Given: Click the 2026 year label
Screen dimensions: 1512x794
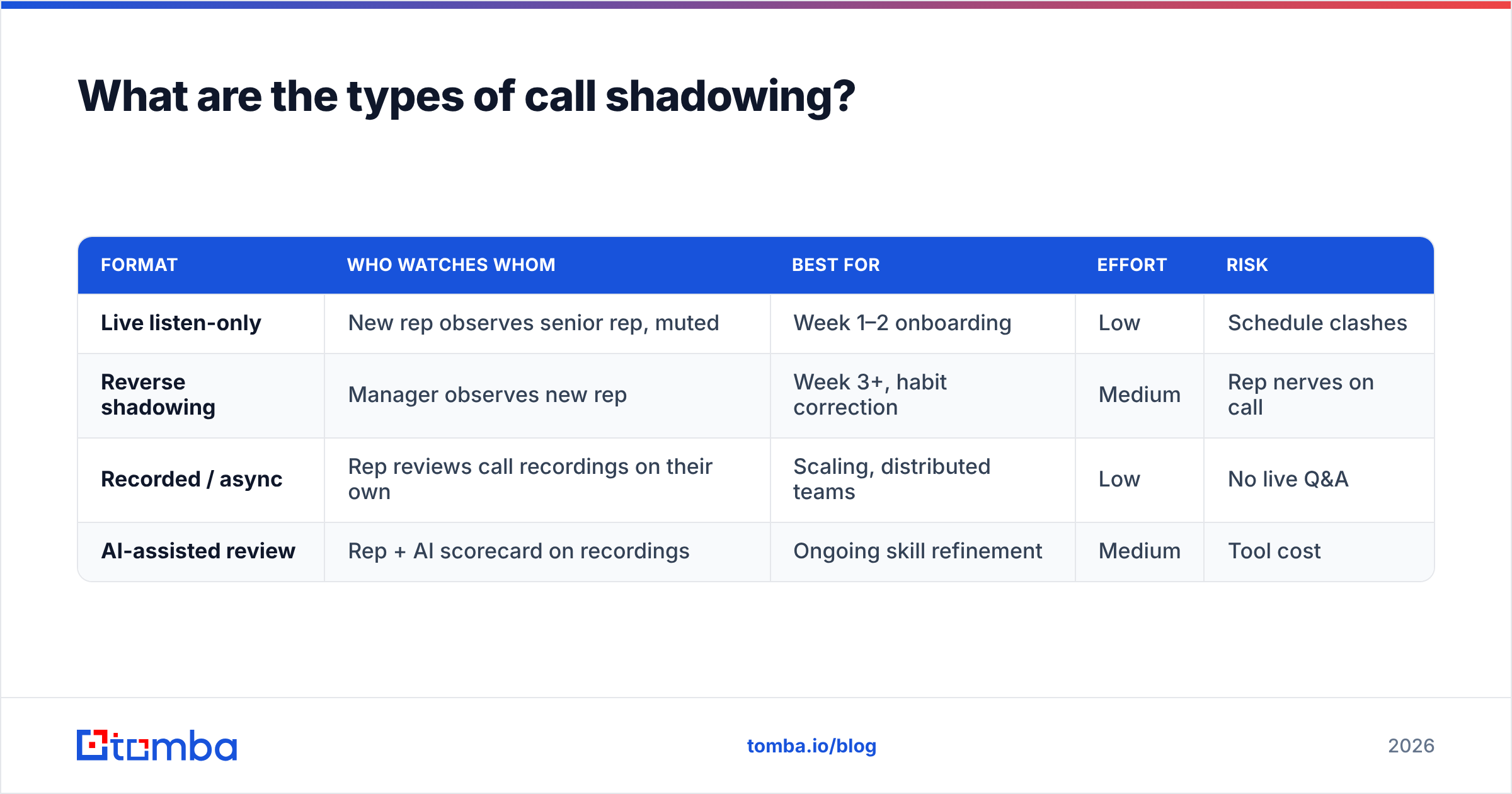Looking at the screenshot, I should click(x=1411, y=745).
